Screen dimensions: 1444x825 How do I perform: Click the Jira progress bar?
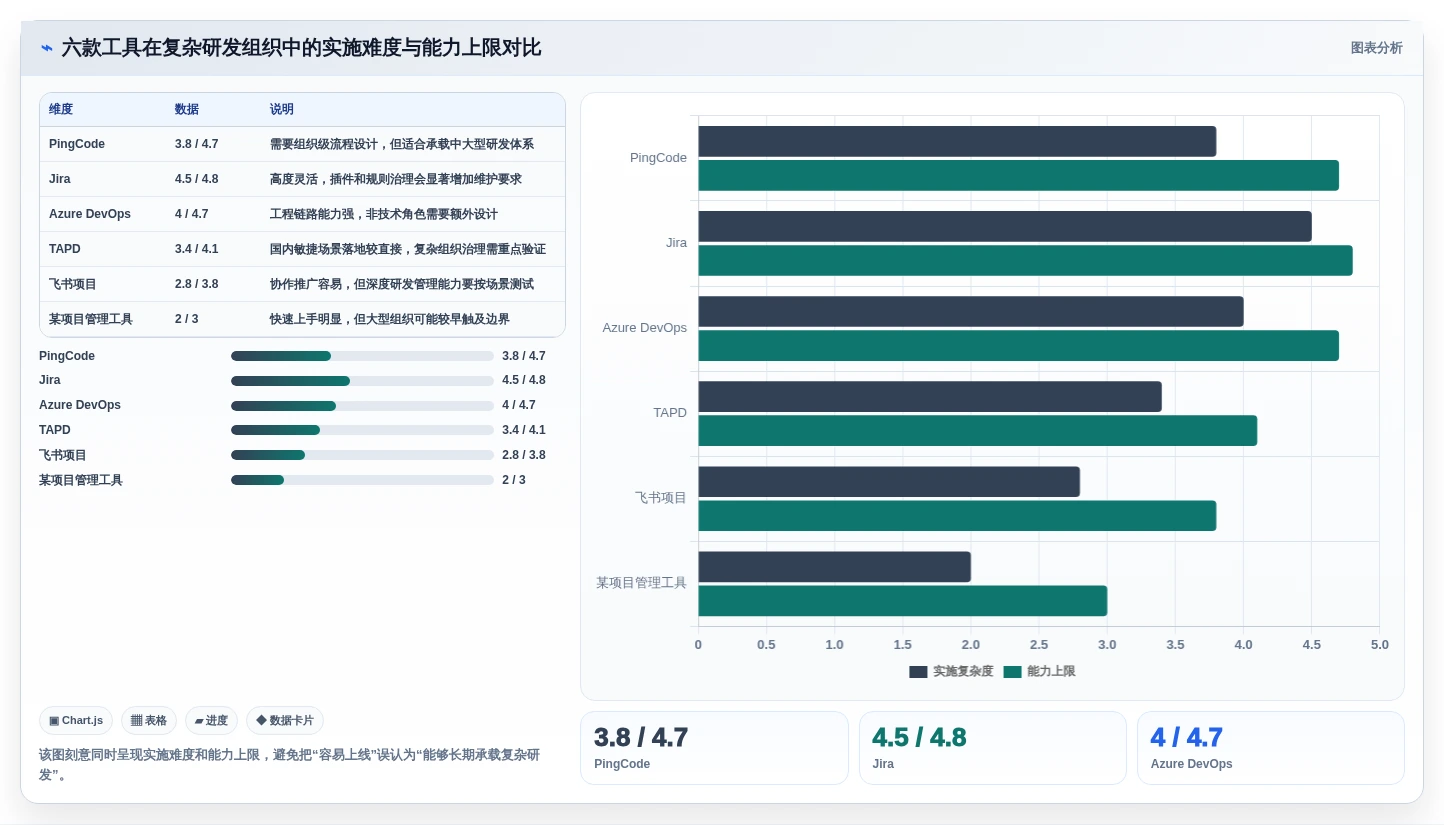(362, 381)
